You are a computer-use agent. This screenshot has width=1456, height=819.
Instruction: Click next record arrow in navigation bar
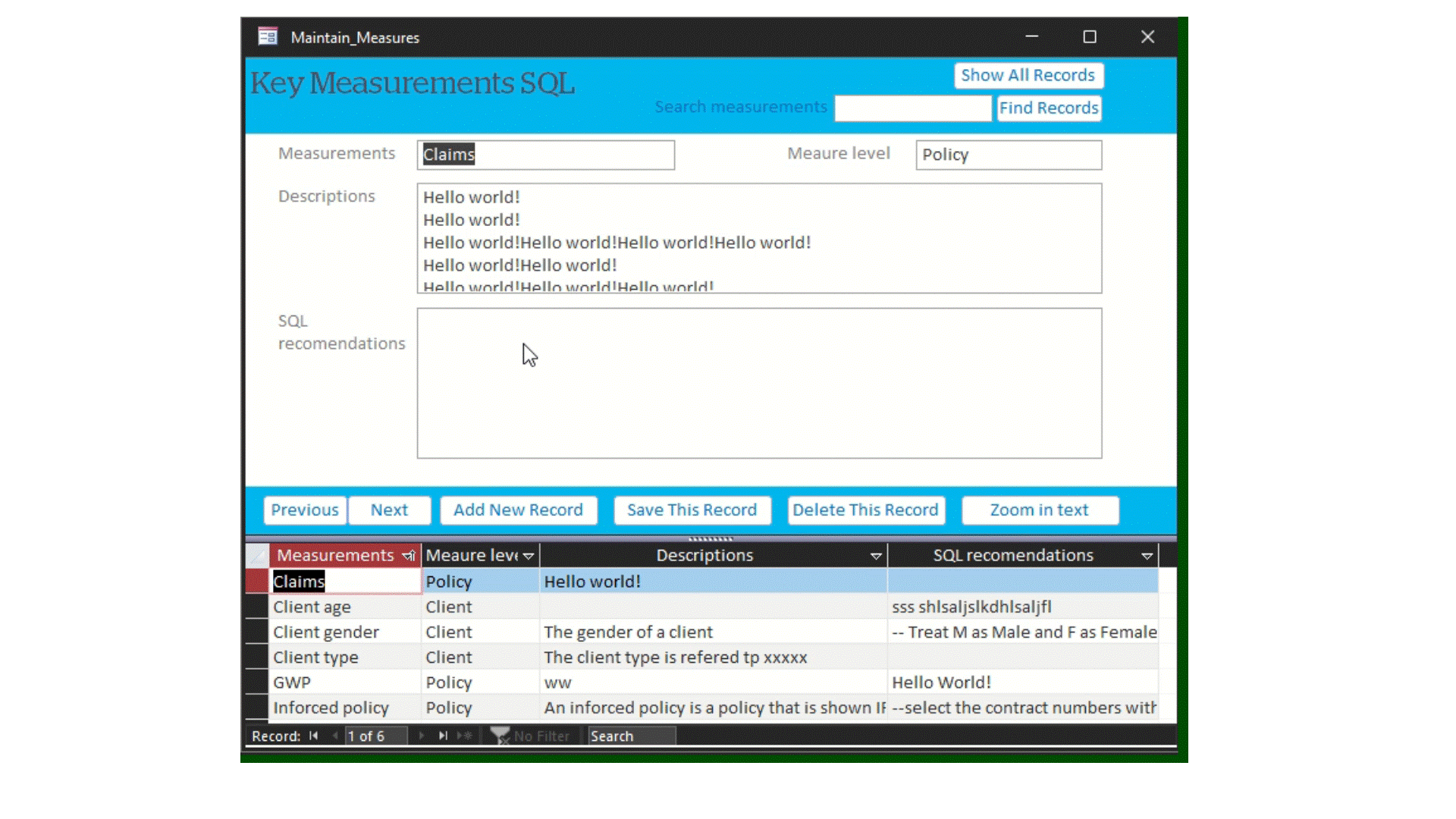coord(422,736)
